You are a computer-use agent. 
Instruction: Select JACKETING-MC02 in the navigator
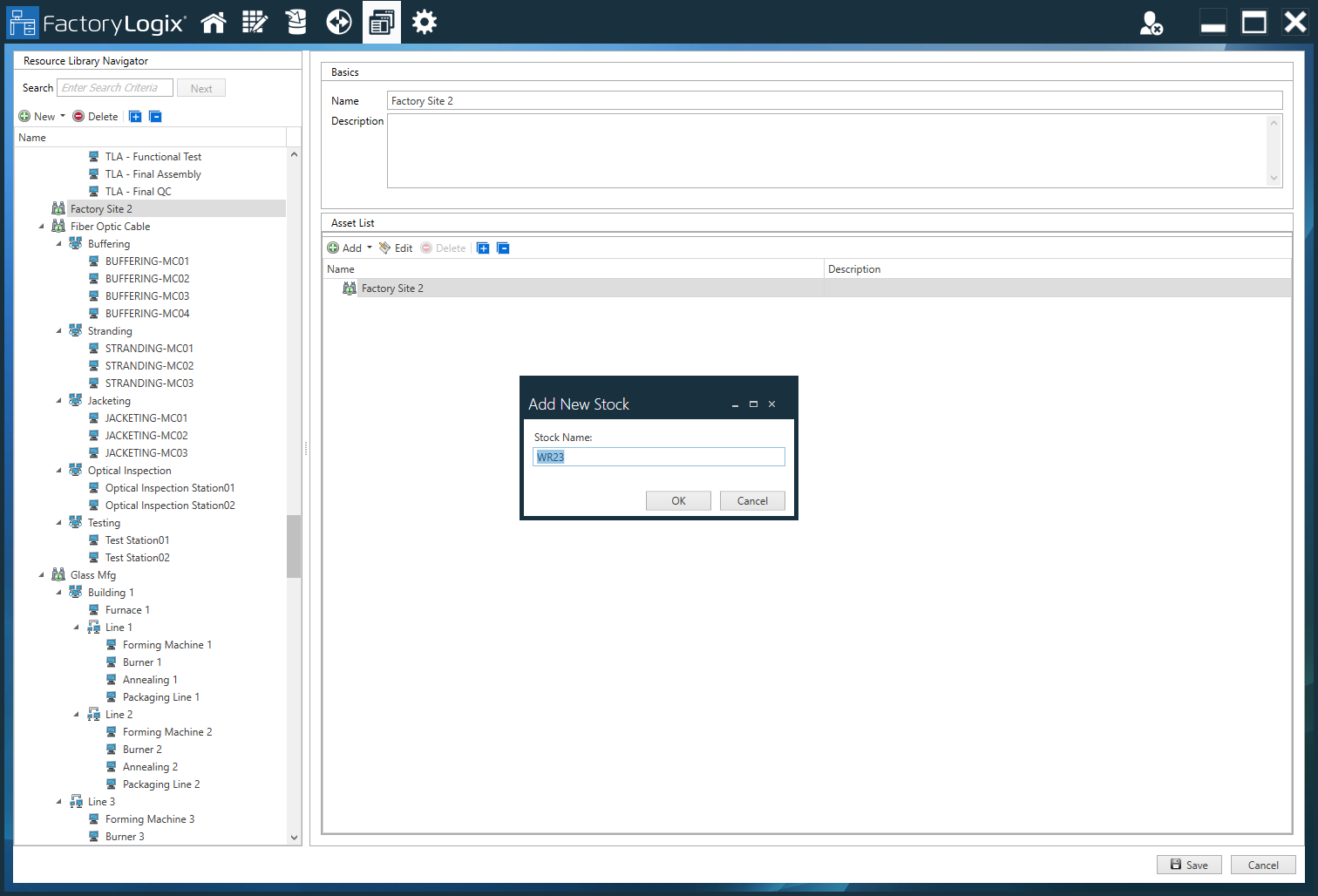146,435
